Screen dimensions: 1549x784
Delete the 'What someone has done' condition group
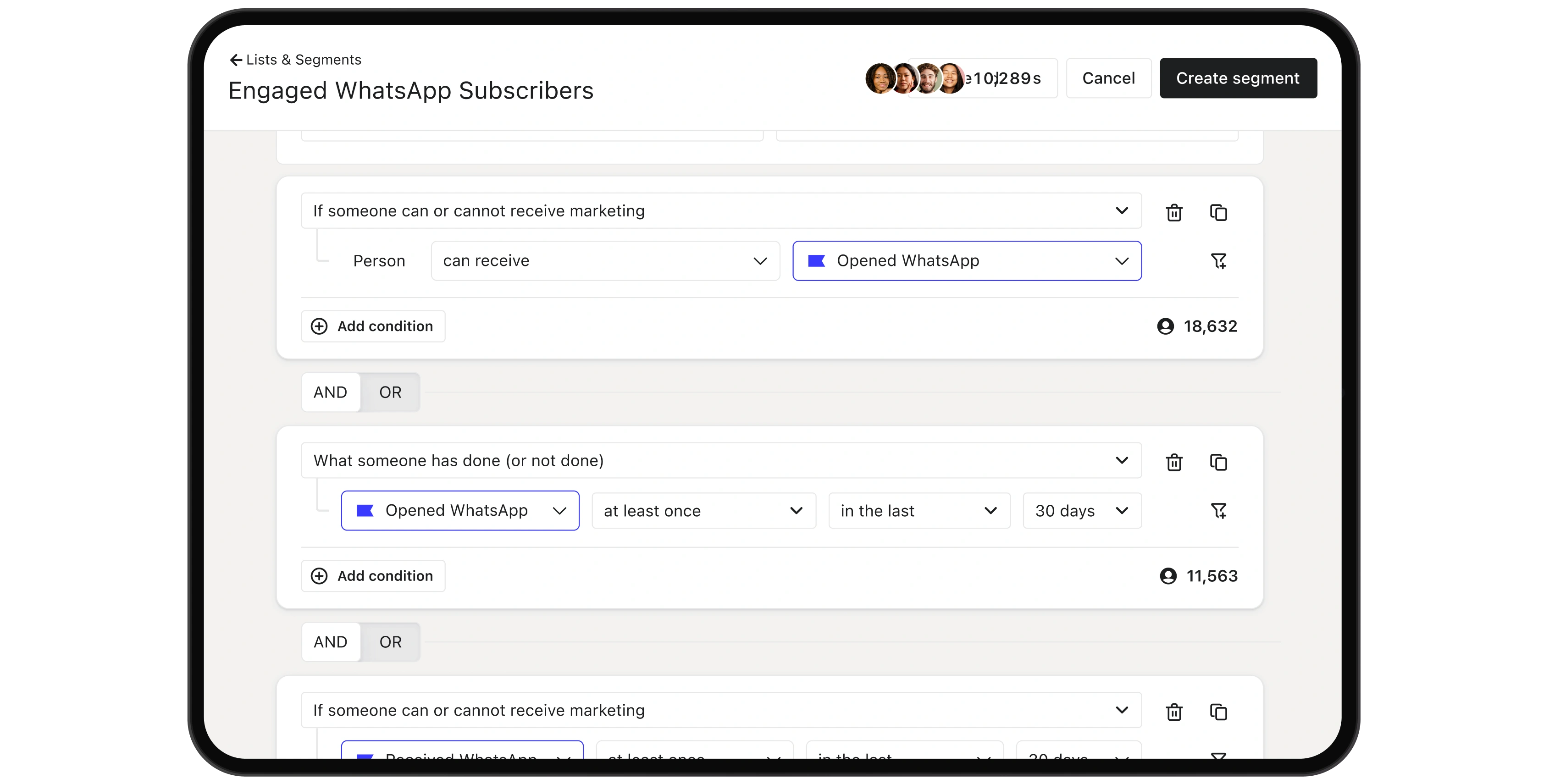[x=1174, y=462]
